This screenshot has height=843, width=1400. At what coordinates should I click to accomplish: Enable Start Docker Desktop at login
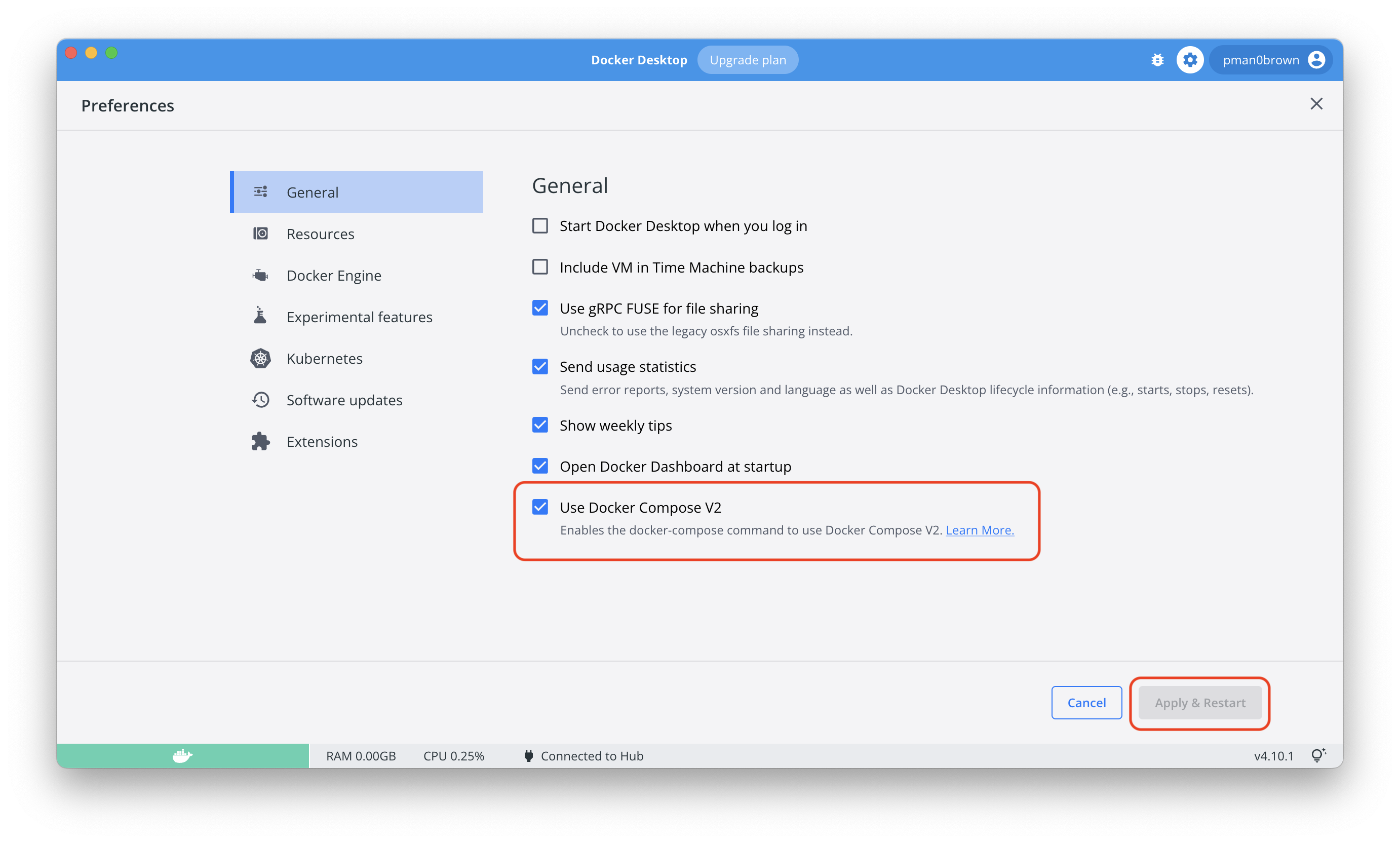(x=539, y=225)
